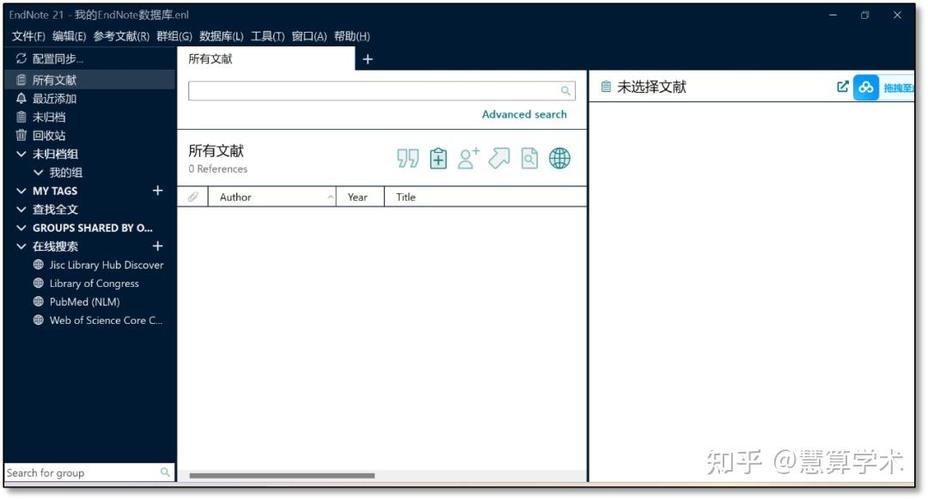928x500 pixels.
Task: Add a new tag with MY TAGS plus
Action: [157, 191]
